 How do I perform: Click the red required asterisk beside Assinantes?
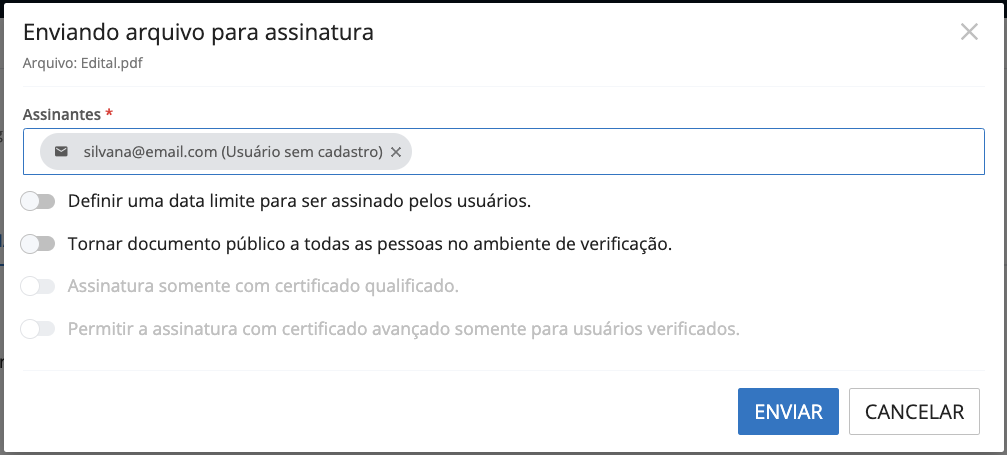tap(109, 113)
